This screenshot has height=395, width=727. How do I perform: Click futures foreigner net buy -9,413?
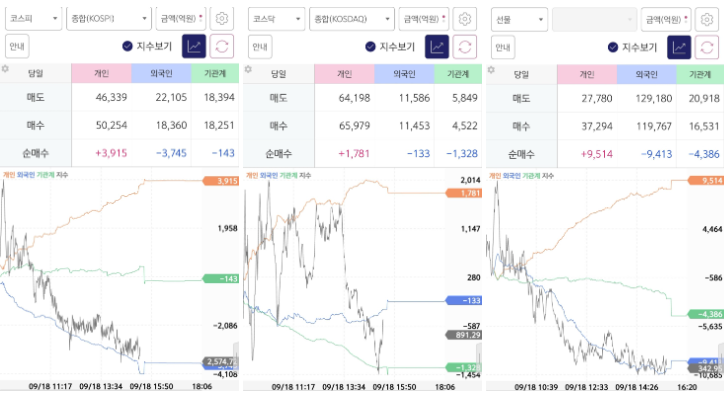point(657,154)
